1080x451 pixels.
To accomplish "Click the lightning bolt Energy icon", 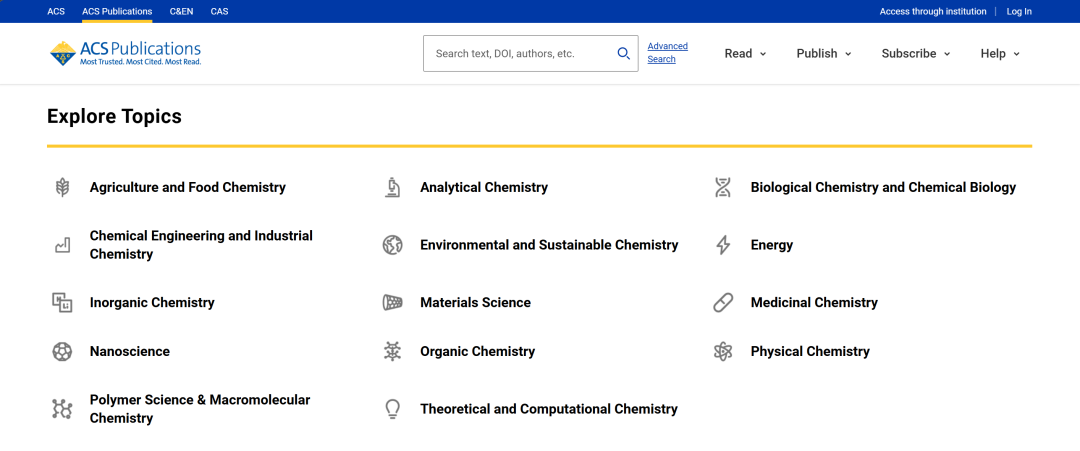I will tap(723, 245).
